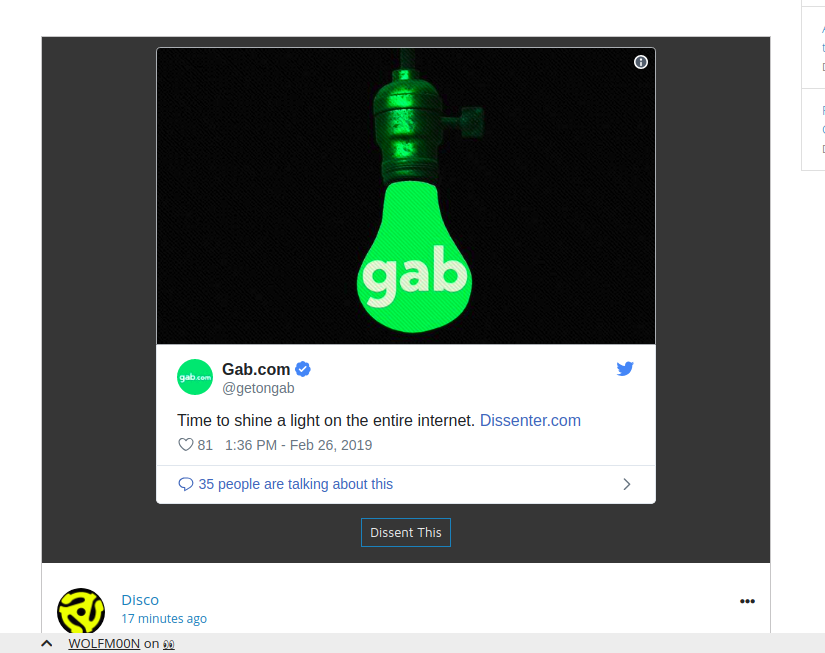Click the '17 minutes ago' comment timestamp
Image resolution: width=825 pixels, height=653 pixels.
coord(164,619)
